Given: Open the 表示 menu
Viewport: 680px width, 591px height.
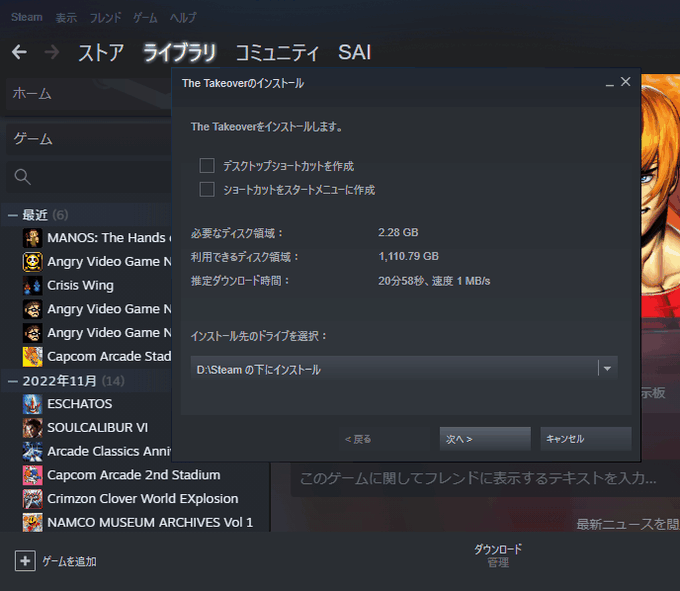Looking at the screenshot, I should click(66, 18).
